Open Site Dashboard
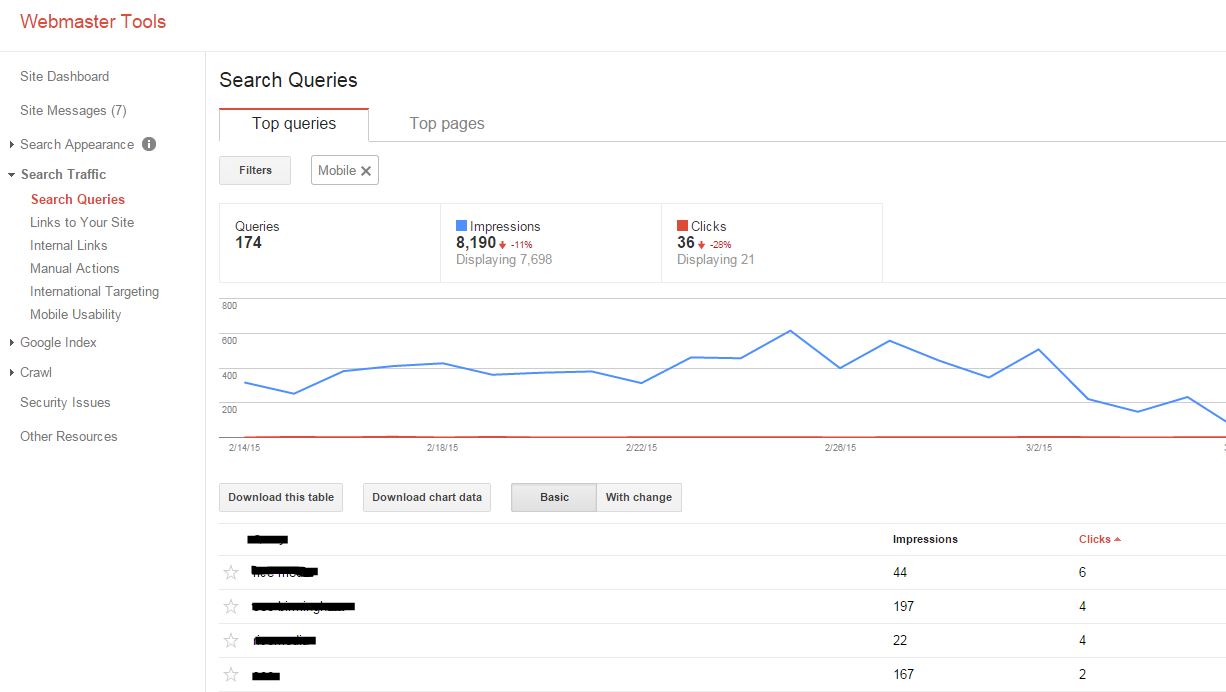This screenshot has width=1226, height=692. (x=65, y=76)
